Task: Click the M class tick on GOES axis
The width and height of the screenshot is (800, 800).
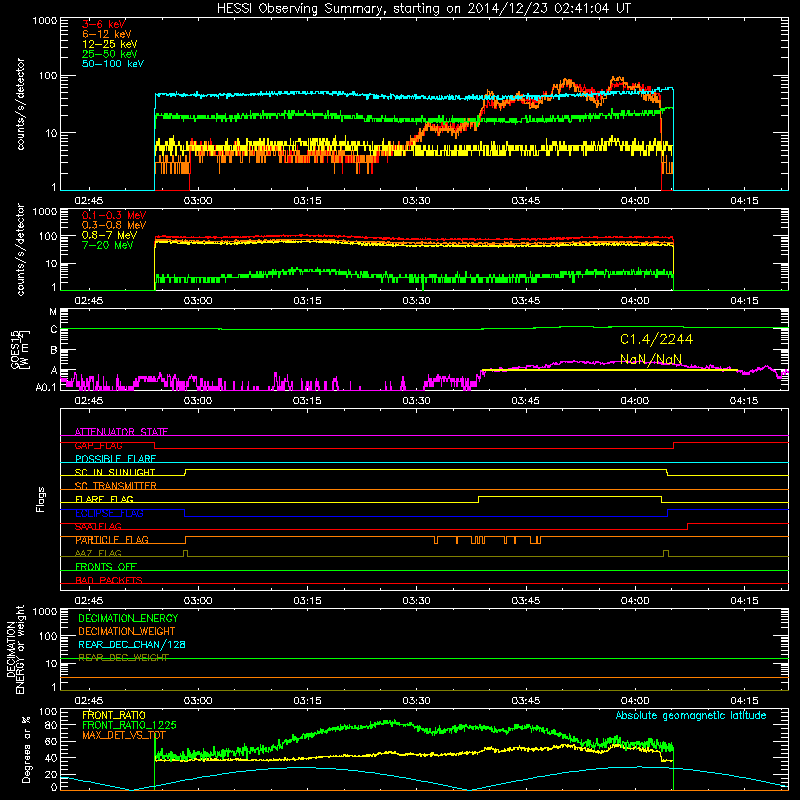Action: click(x=53, y=312)
